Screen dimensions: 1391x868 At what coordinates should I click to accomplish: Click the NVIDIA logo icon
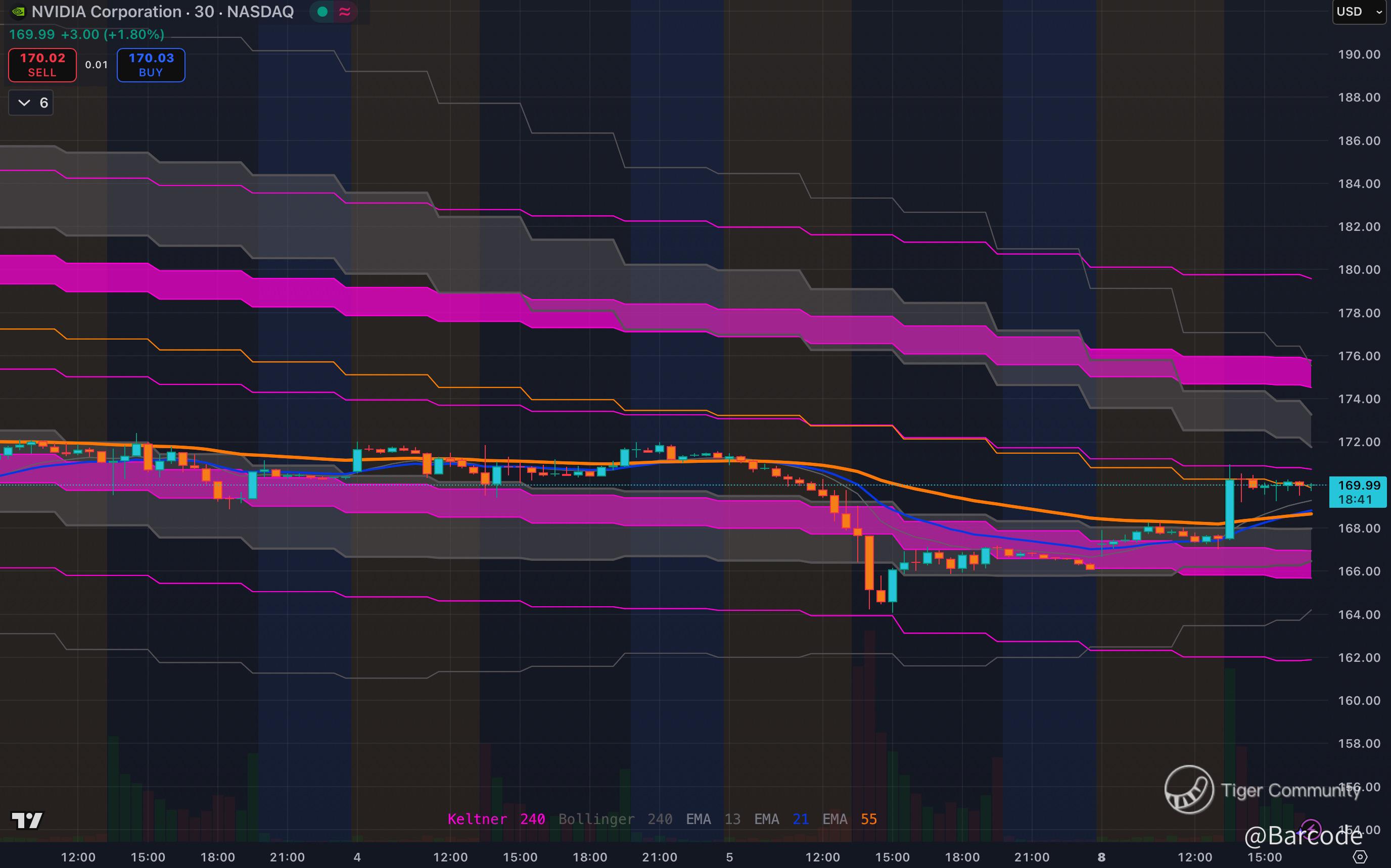[x=18, y=12]
